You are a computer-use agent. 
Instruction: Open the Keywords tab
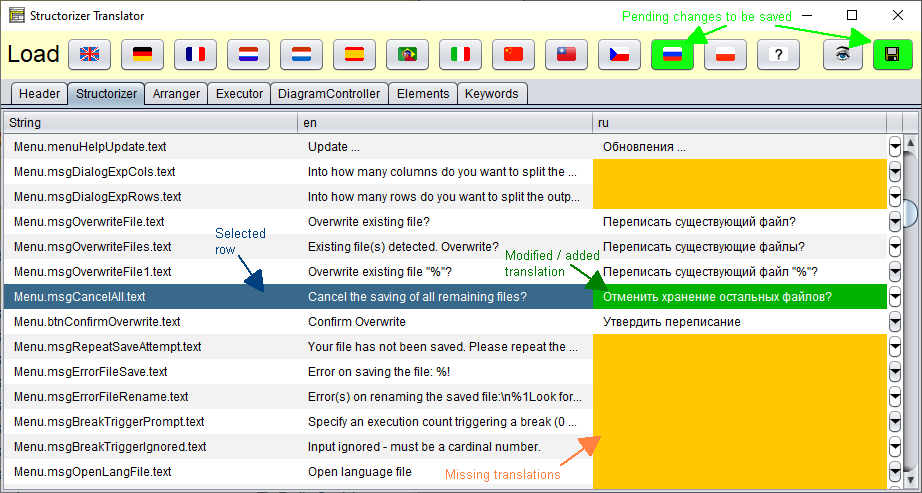492,94
